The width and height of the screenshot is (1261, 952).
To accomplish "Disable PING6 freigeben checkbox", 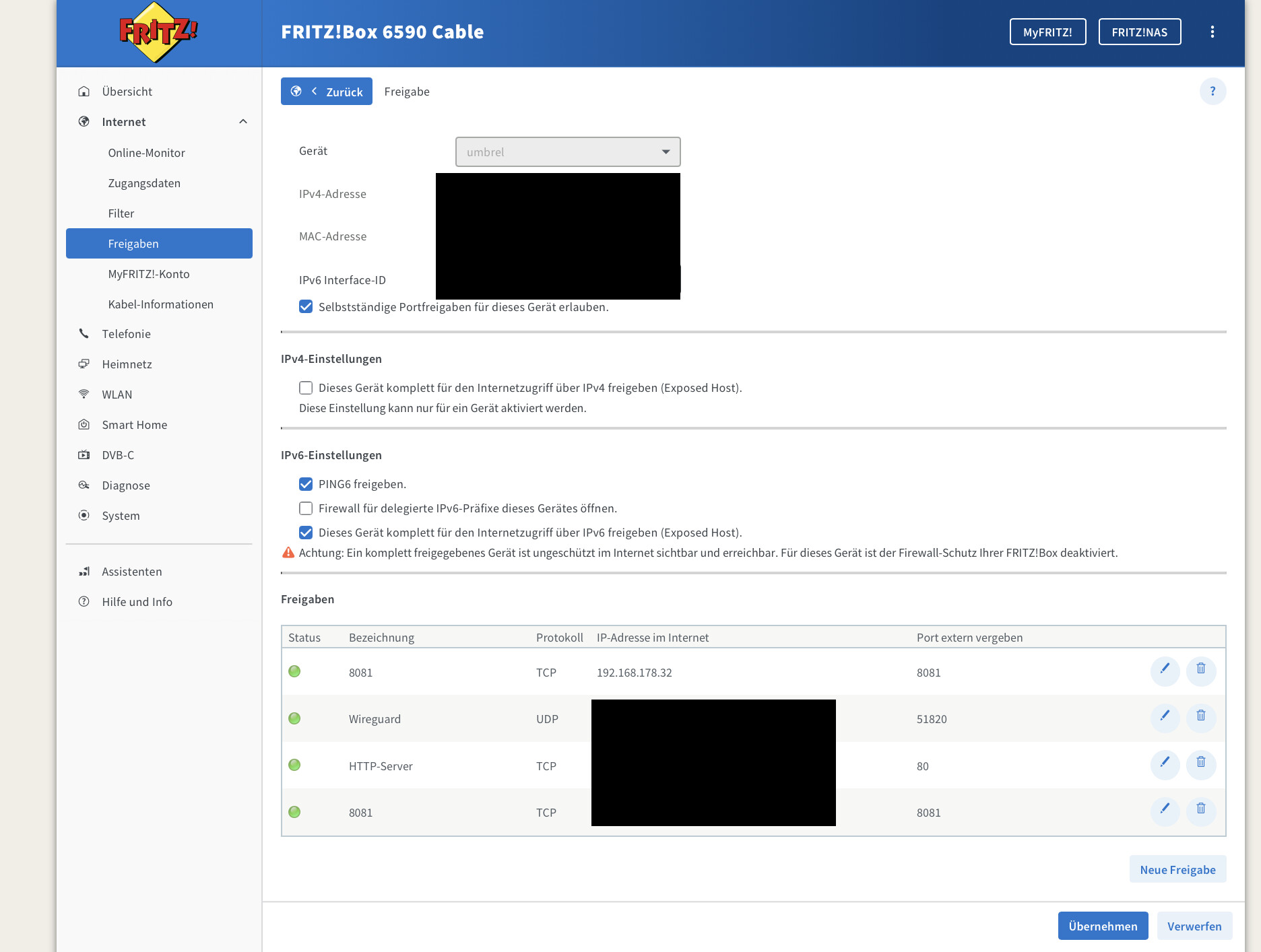I will click(306, 484).
